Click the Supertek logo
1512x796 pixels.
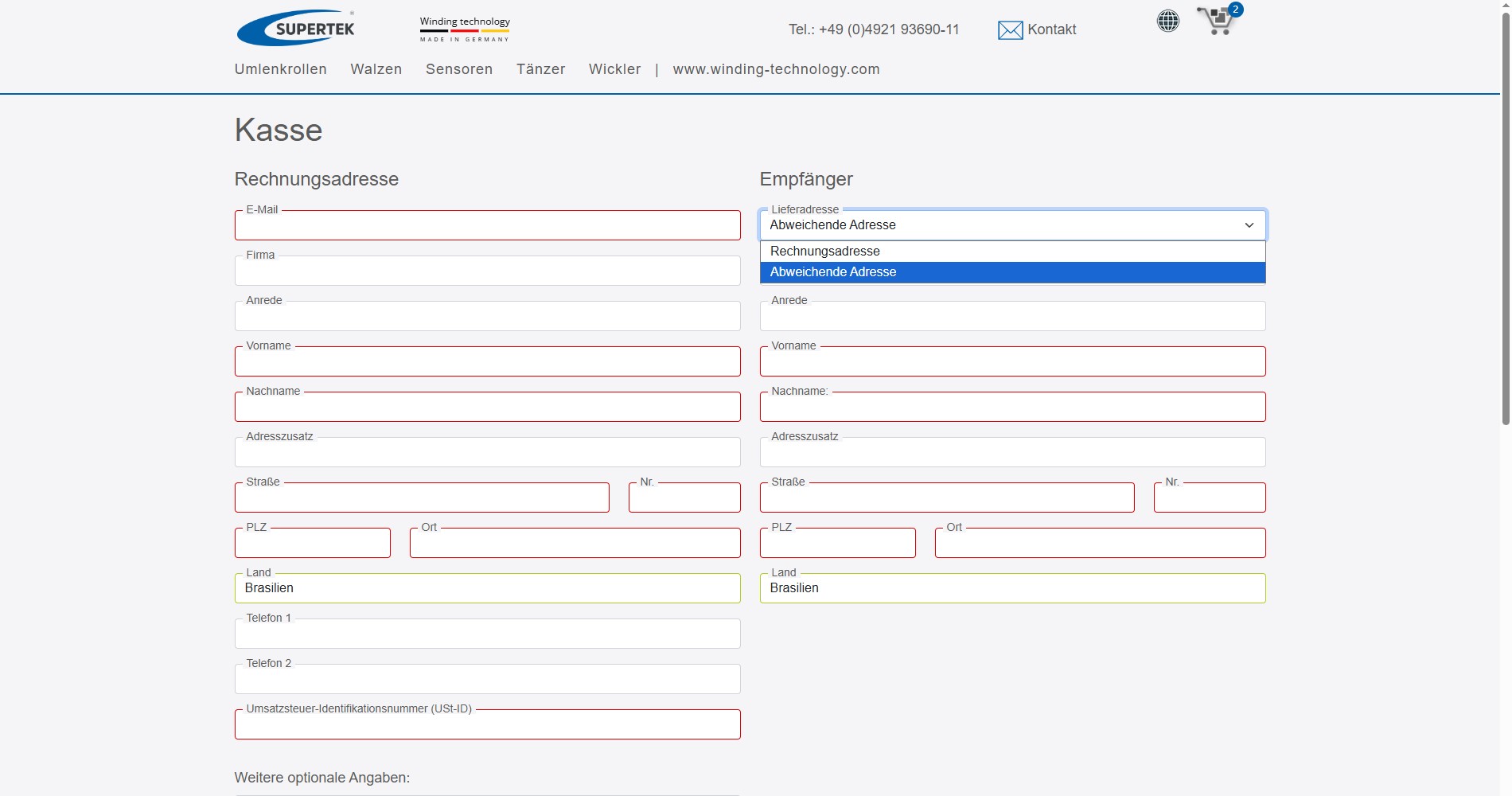(296, 29)
